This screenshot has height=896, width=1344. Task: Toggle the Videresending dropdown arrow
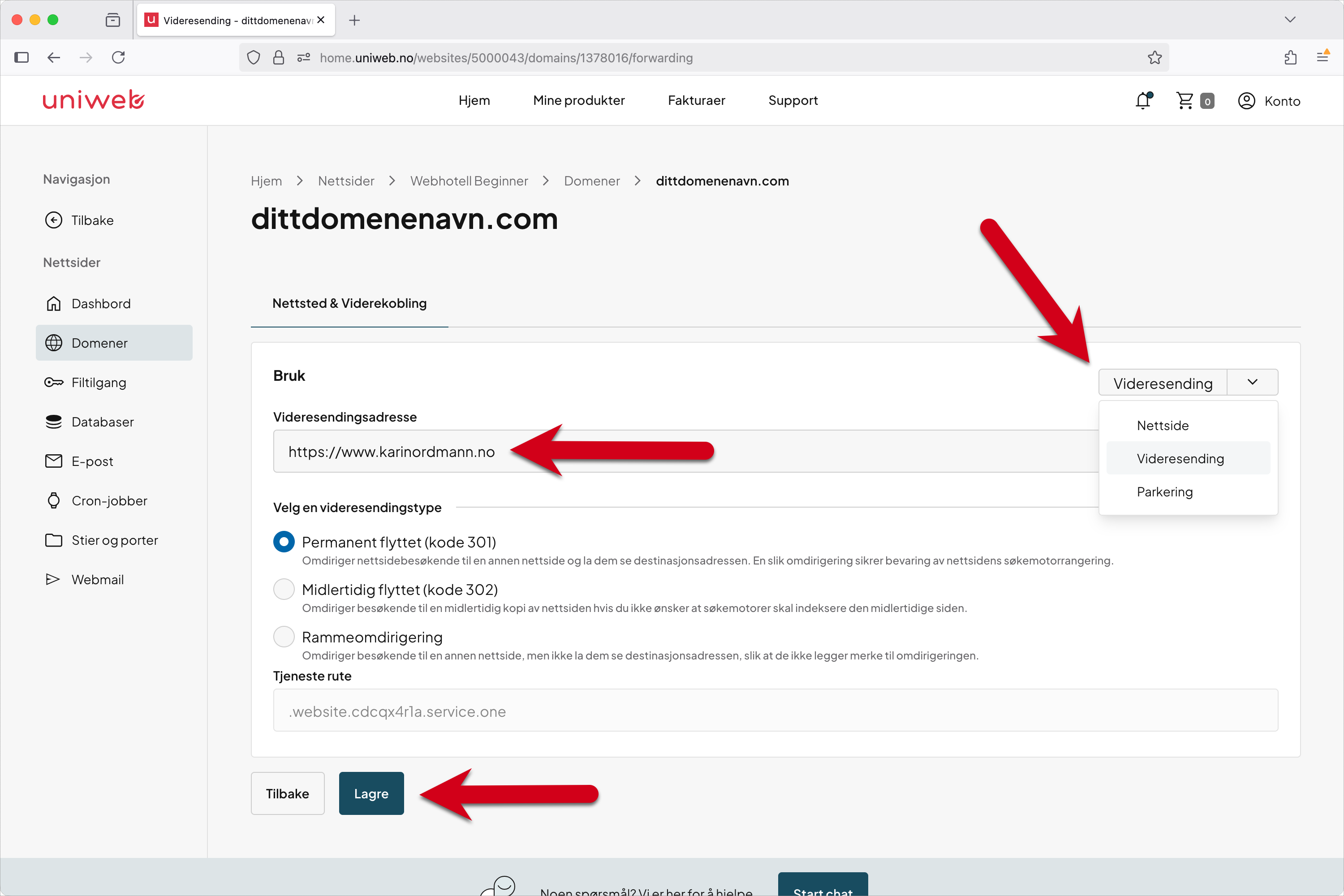(x=1253, y=382)
